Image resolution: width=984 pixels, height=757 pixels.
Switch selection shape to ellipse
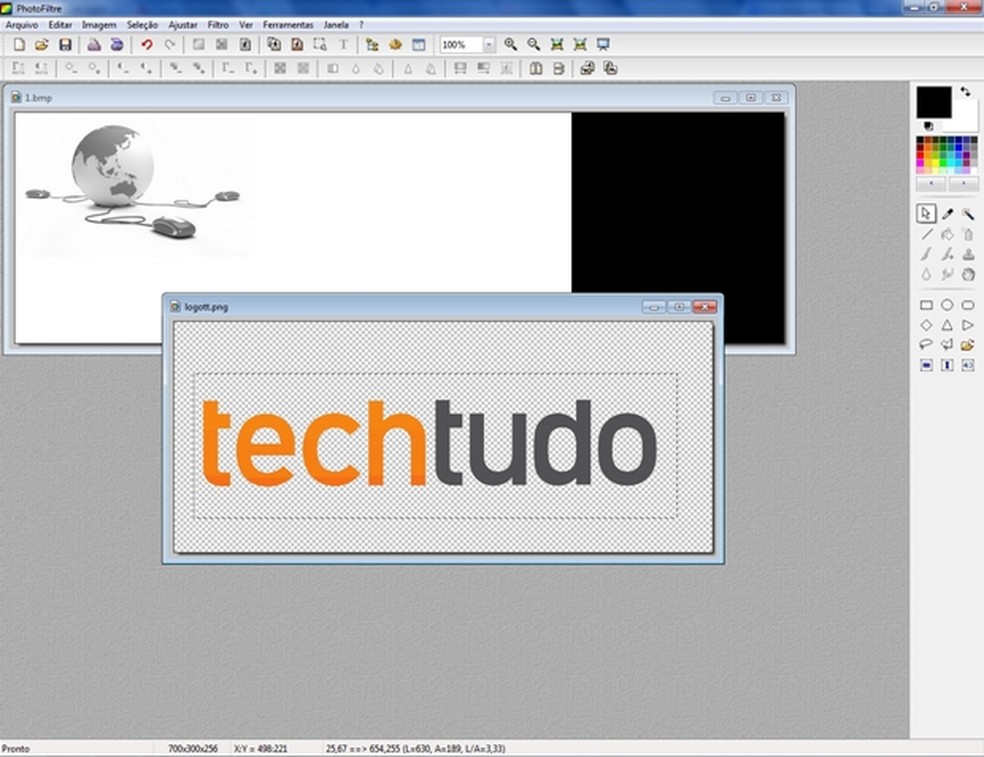pos(947,305)
